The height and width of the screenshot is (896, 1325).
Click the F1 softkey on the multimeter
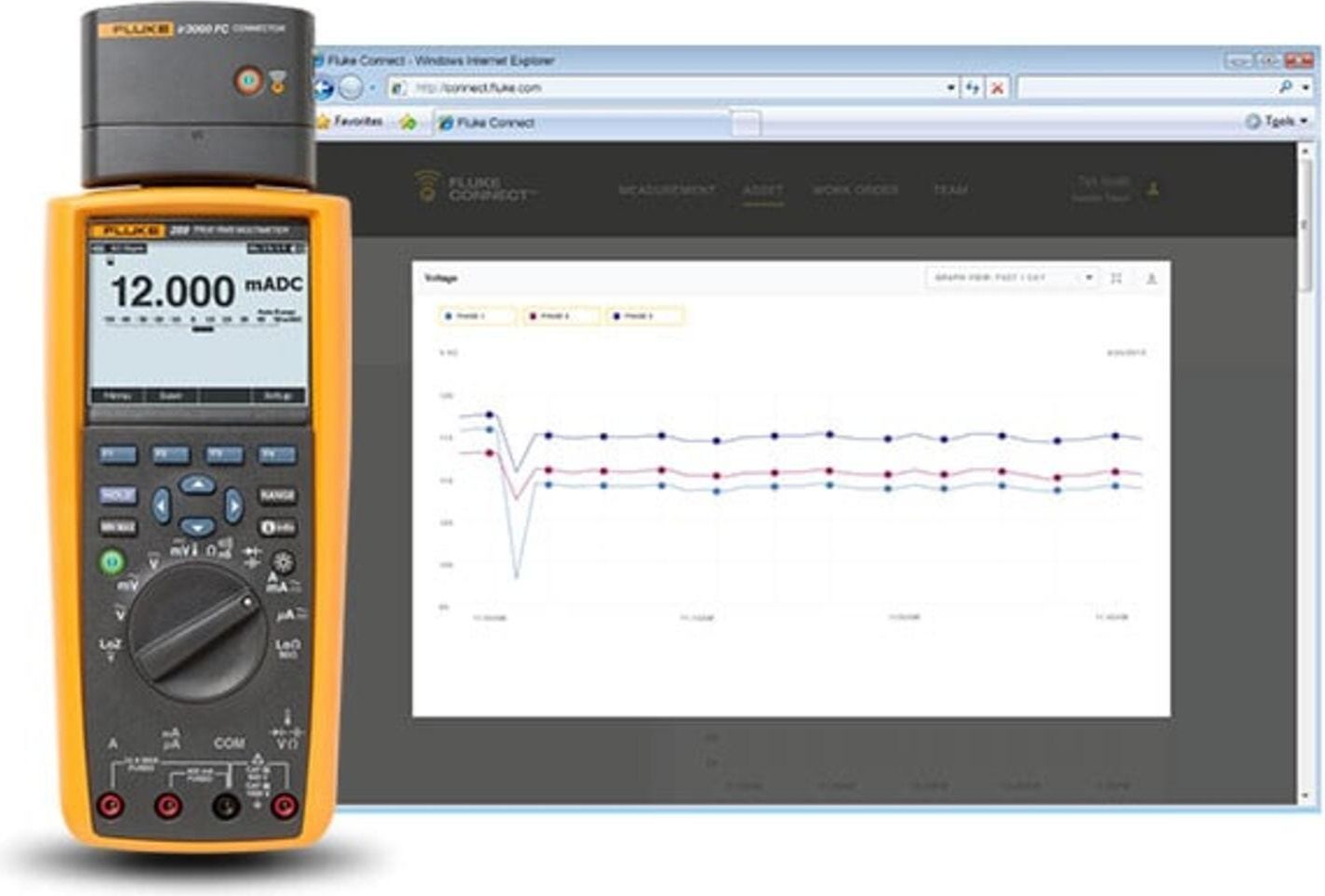[118, 455]
